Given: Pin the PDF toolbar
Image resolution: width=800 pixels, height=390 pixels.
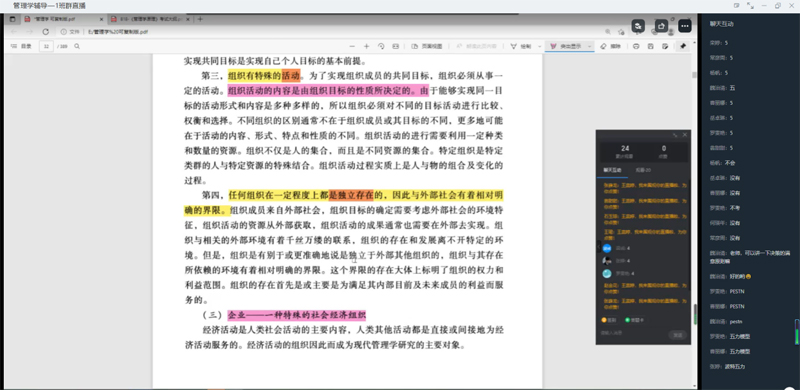Looking at the screenshot, I should pyautogui.click(x=683, y=46).
